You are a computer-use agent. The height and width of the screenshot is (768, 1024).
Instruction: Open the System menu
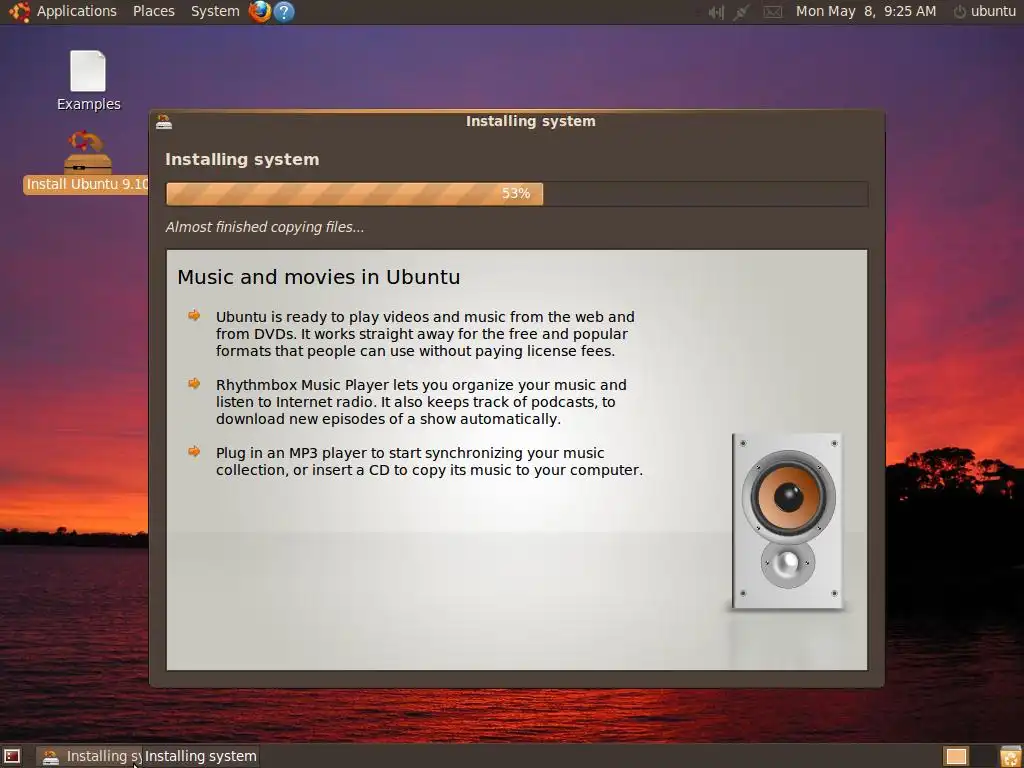pyautogui.click(x=215, y=11)
